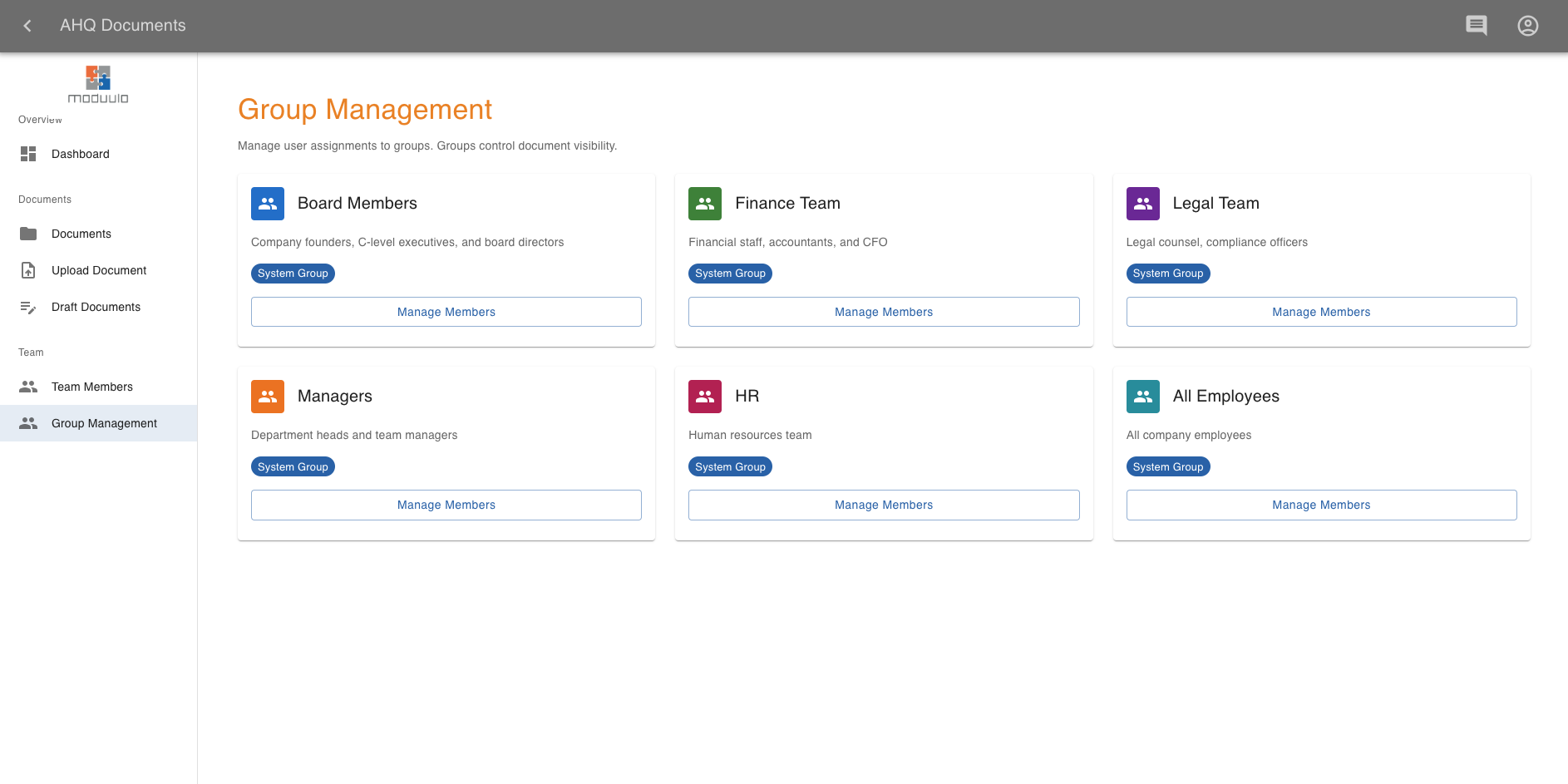Open Manage Members for HR

[884, 505]
